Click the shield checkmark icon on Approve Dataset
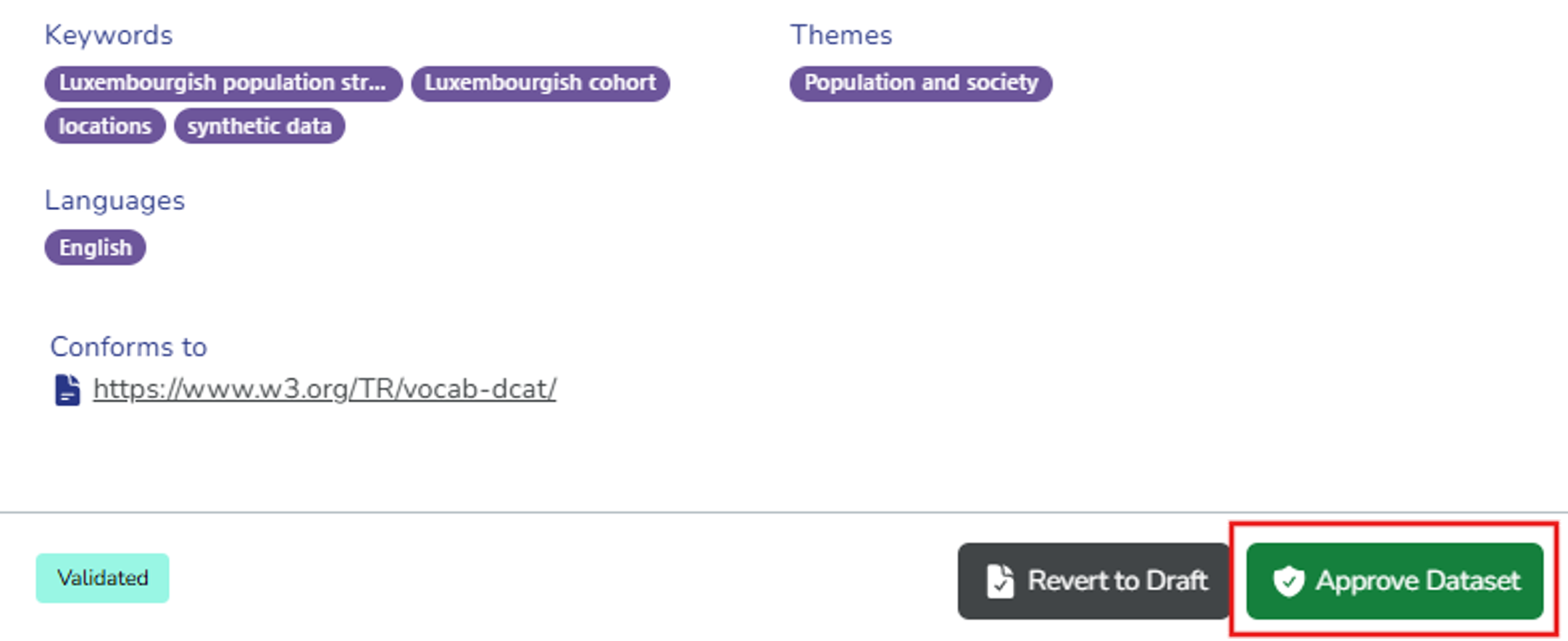The width and height of the screenshot is (1568, 641). 1289,581
